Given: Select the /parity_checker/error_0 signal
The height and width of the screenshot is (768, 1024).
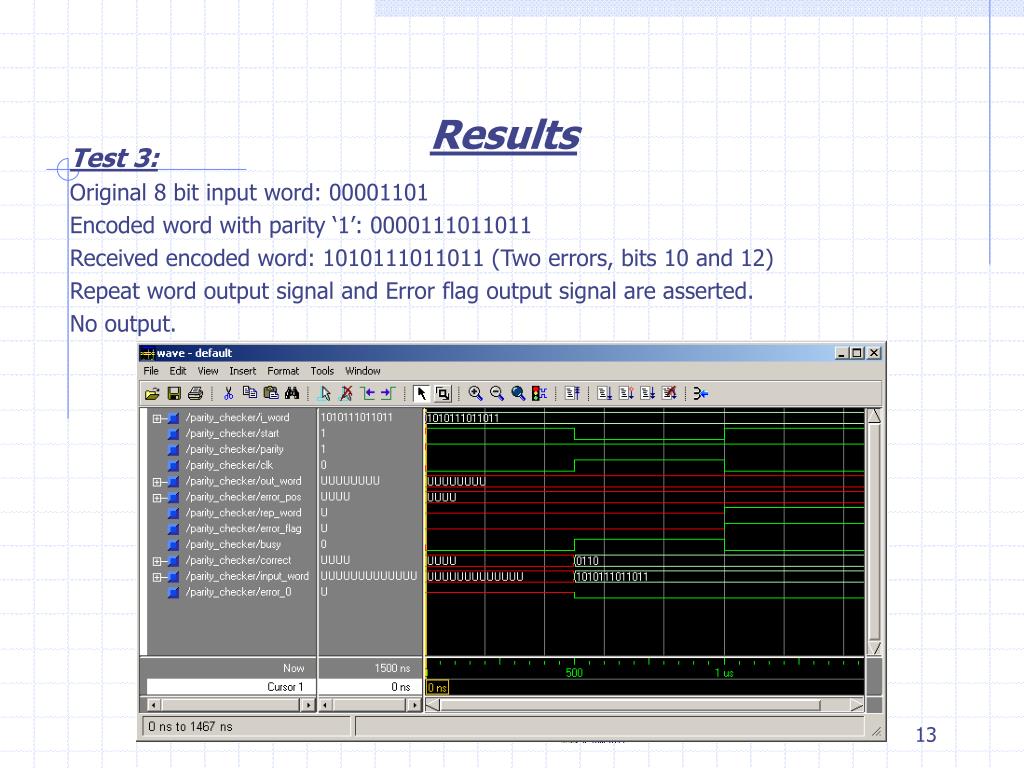Looking at the screenshot, I should pyautogui.click(x=238, y=592).
